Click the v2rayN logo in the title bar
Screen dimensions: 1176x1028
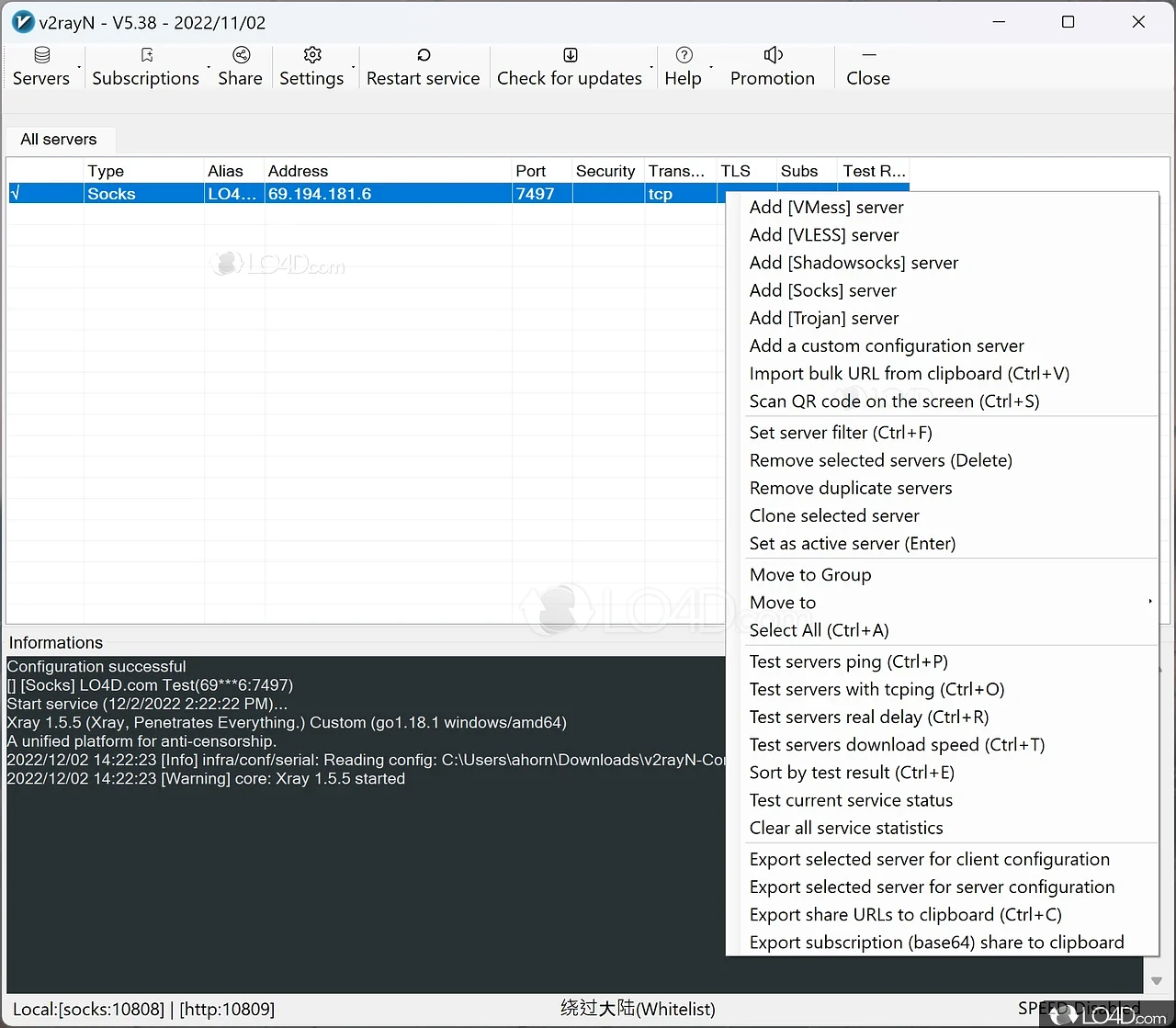point(22,21)
